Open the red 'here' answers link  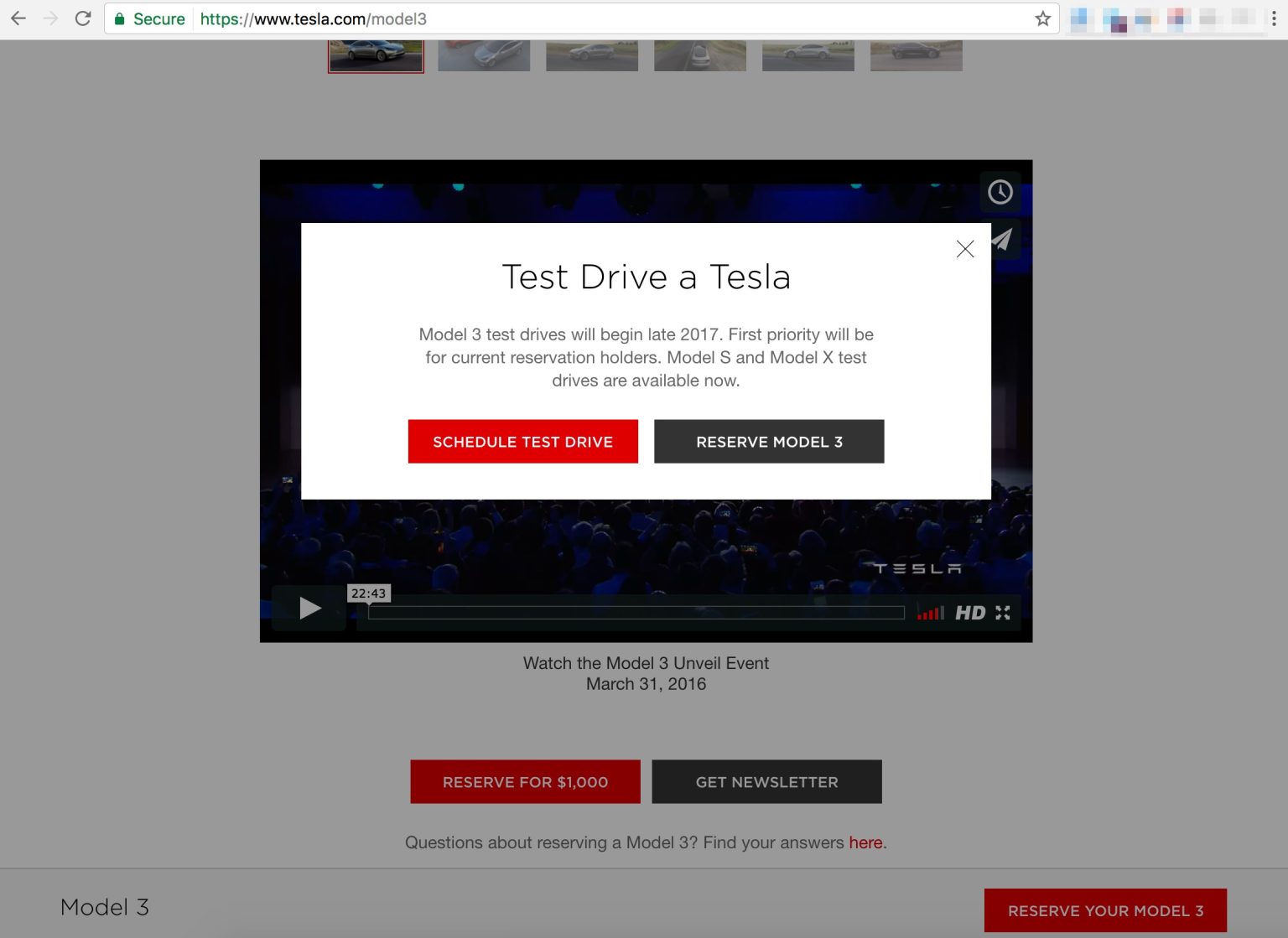865,842
